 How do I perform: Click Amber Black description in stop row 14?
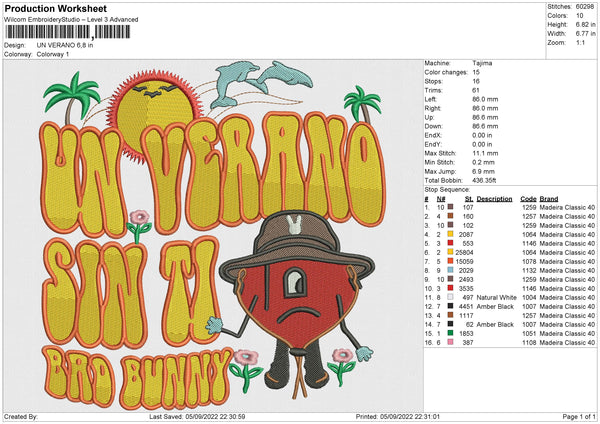(495, 325)
